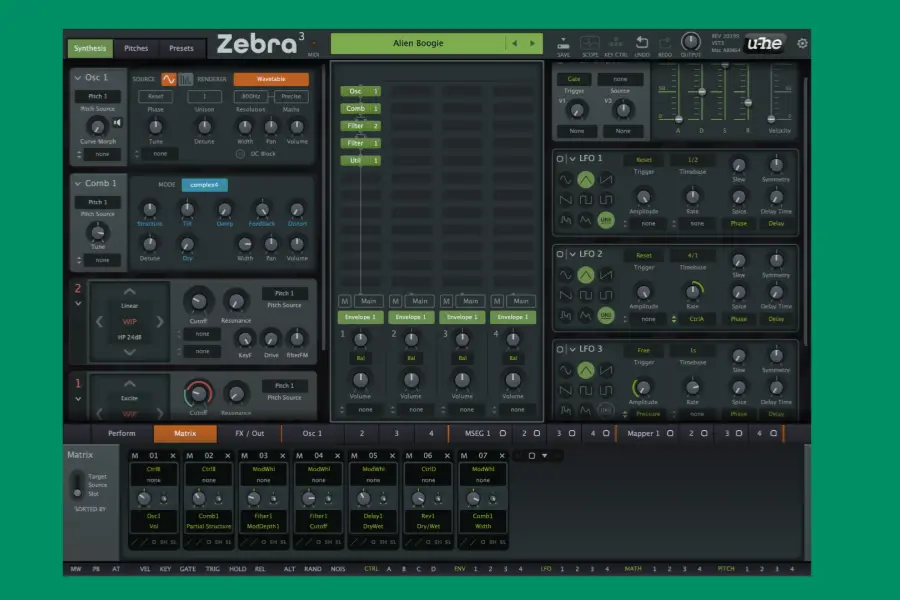Image resolution: width=900 pixels, height=600 pixels.
Task: Select the sine waveform for LFO 1
Action: [565, 180]
